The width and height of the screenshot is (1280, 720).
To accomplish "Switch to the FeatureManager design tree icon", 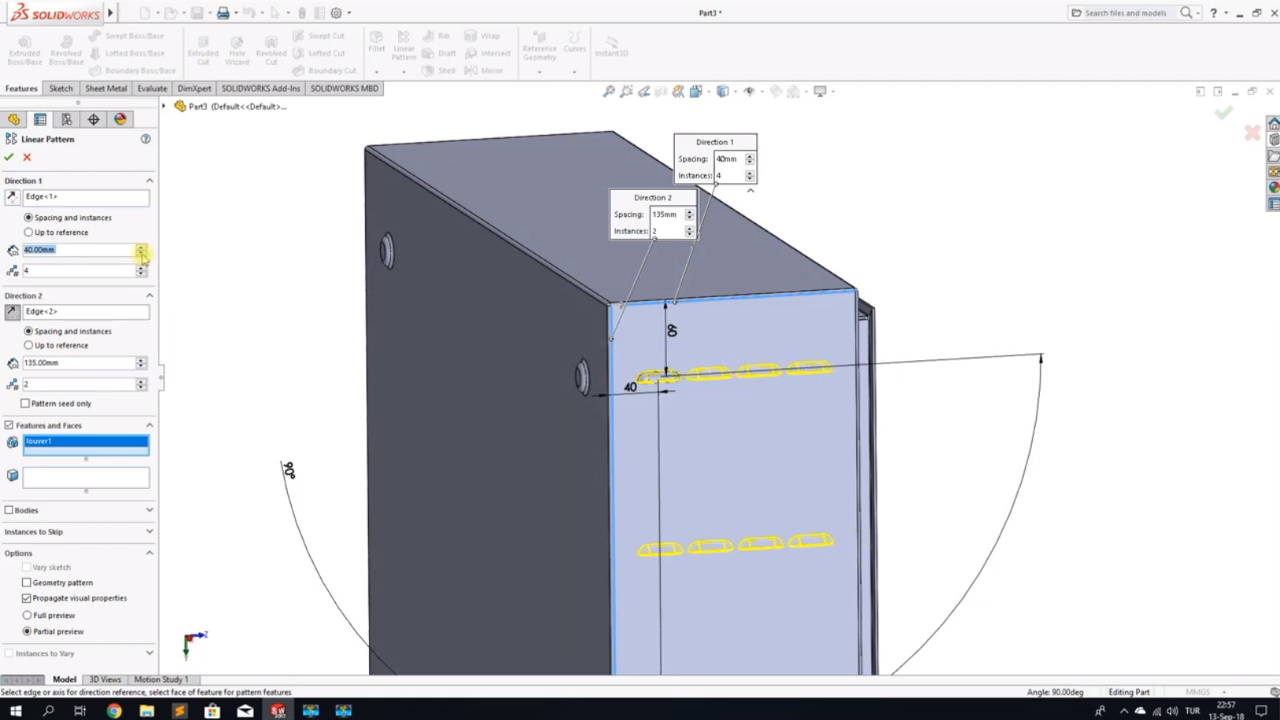I will [14, 119].
